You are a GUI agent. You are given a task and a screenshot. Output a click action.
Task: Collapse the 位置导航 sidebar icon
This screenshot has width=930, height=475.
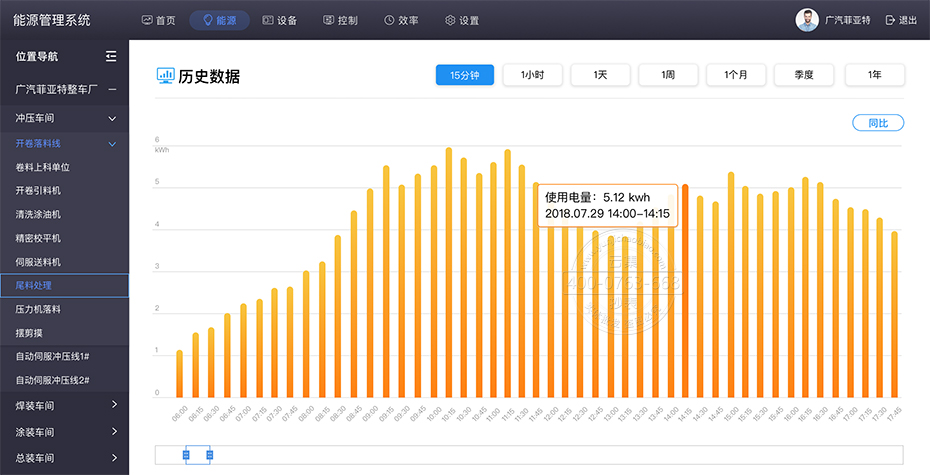[x=111, y=57]
